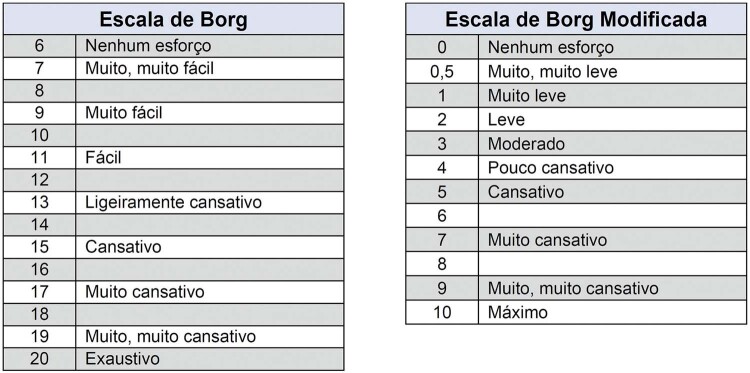The height and width of the screenshot is (373, 750).
Task: Select the 'Muito, muito leve' row
Action: tap(576, 72)
